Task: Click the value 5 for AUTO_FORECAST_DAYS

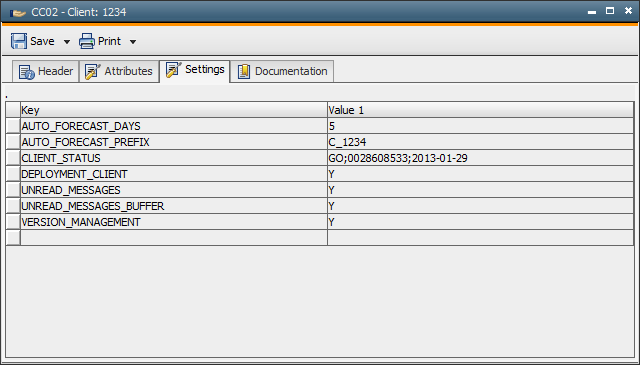Action: point(480,126)
